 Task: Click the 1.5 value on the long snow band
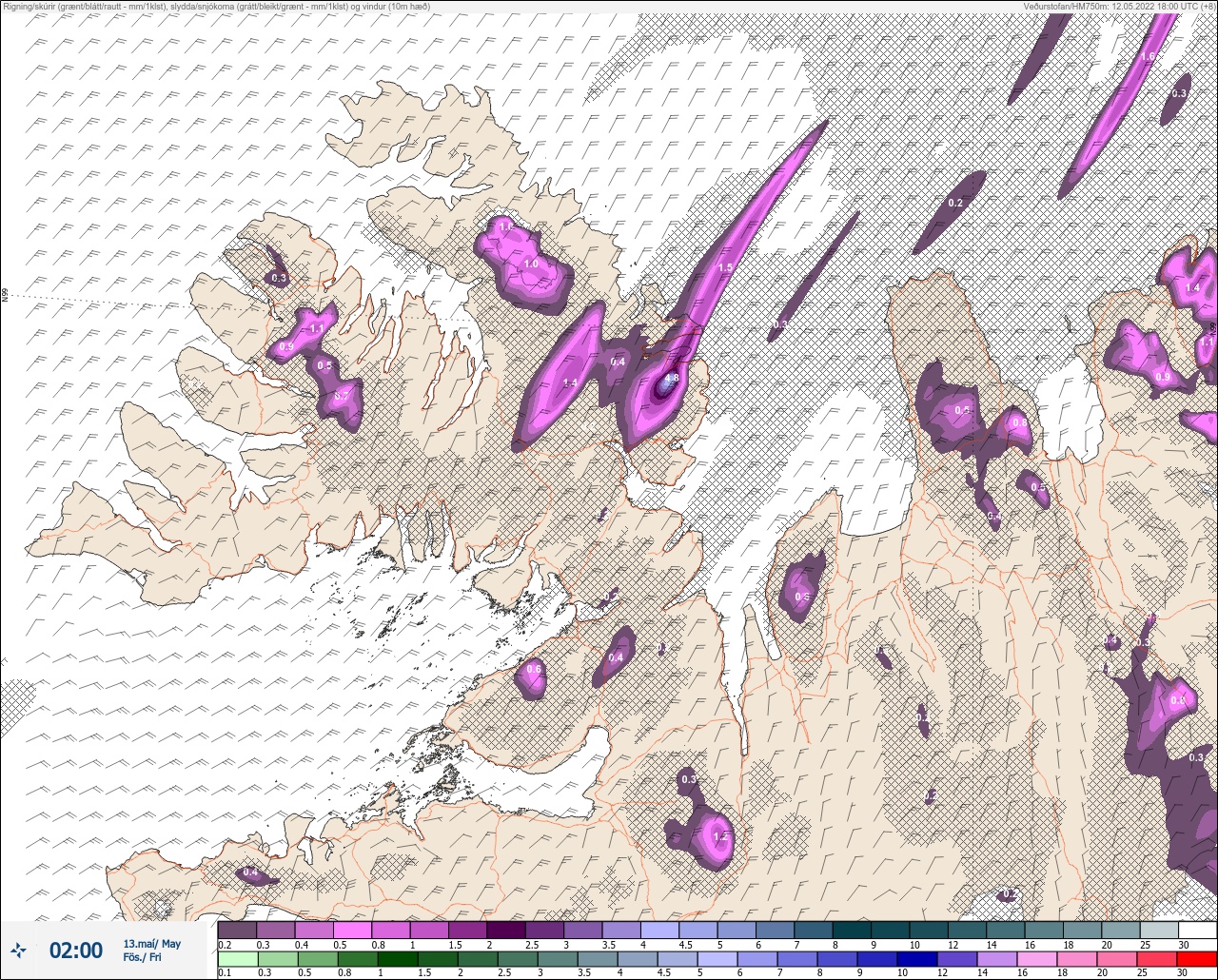tap(725, 268)
